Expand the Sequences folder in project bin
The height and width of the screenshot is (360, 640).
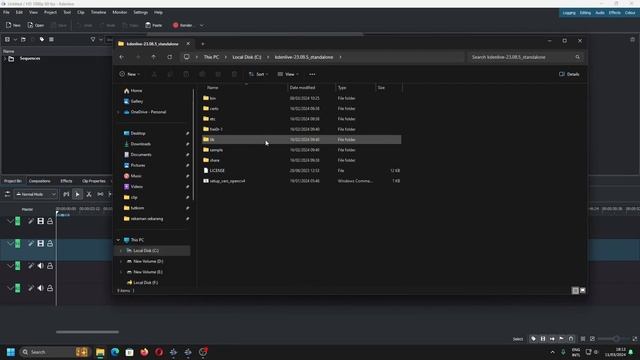4,59
